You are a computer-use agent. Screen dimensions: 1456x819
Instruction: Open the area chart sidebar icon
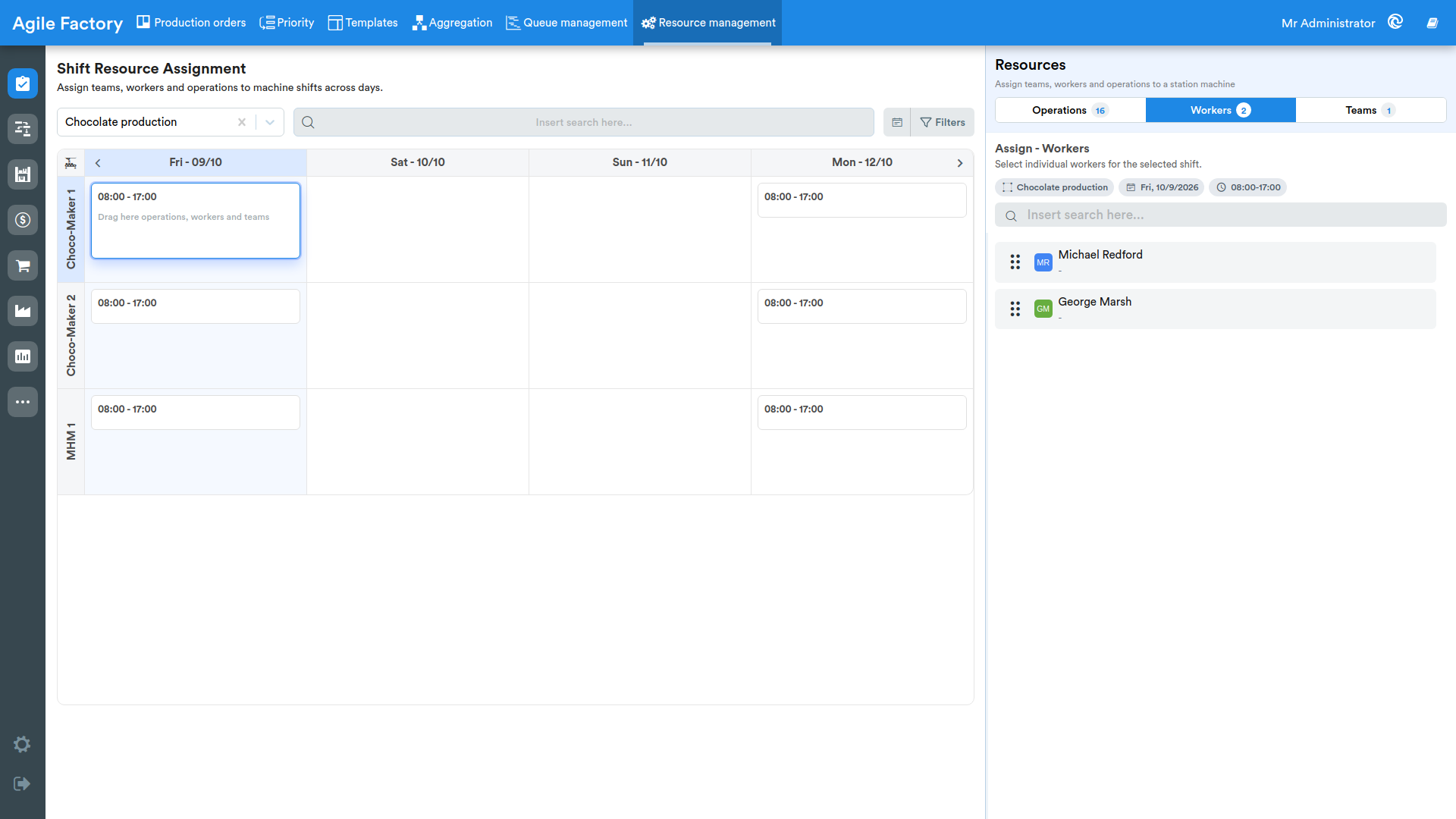pos(23,311)
